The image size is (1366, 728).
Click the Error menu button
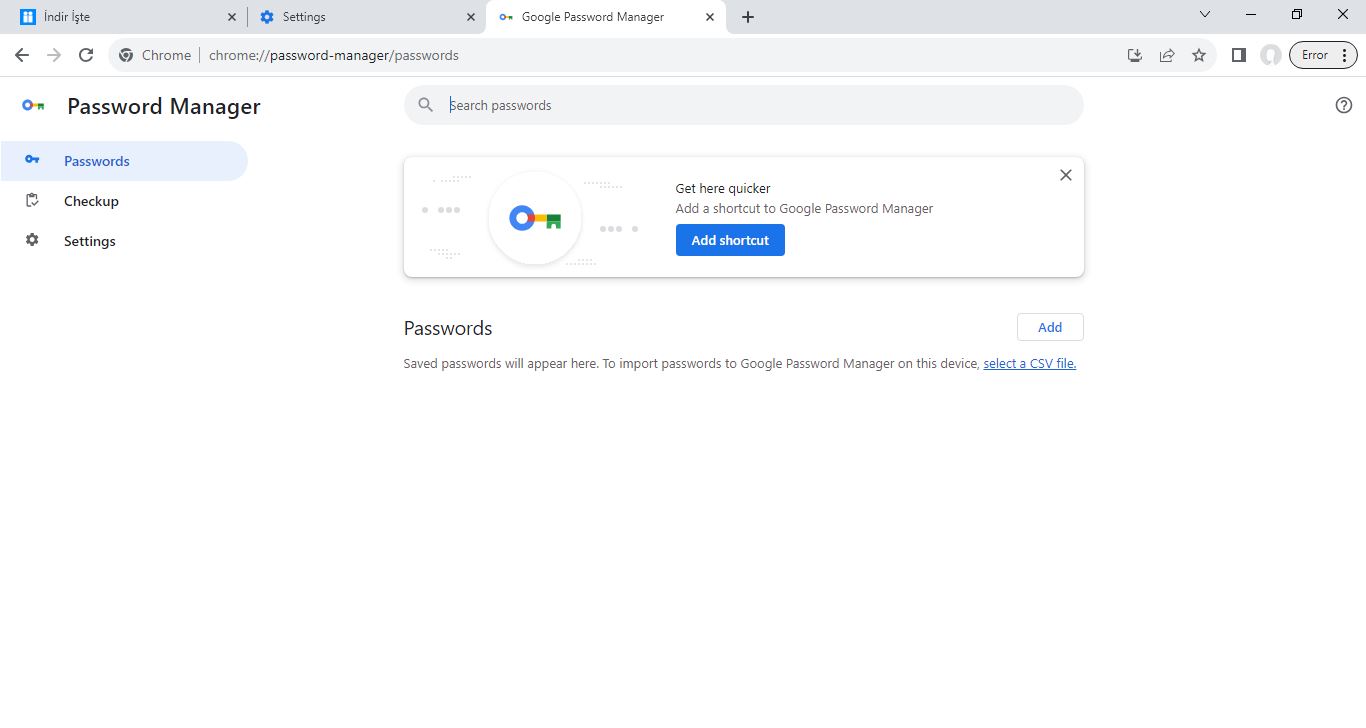click(x=1324, y=55)
